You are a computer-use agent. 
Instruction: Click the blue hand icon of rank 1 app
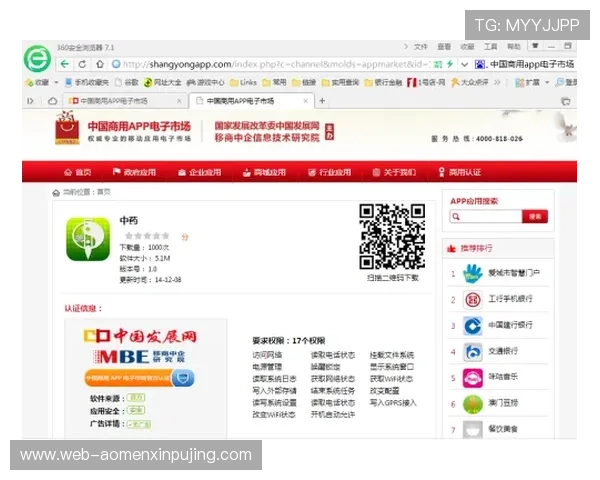473,273
